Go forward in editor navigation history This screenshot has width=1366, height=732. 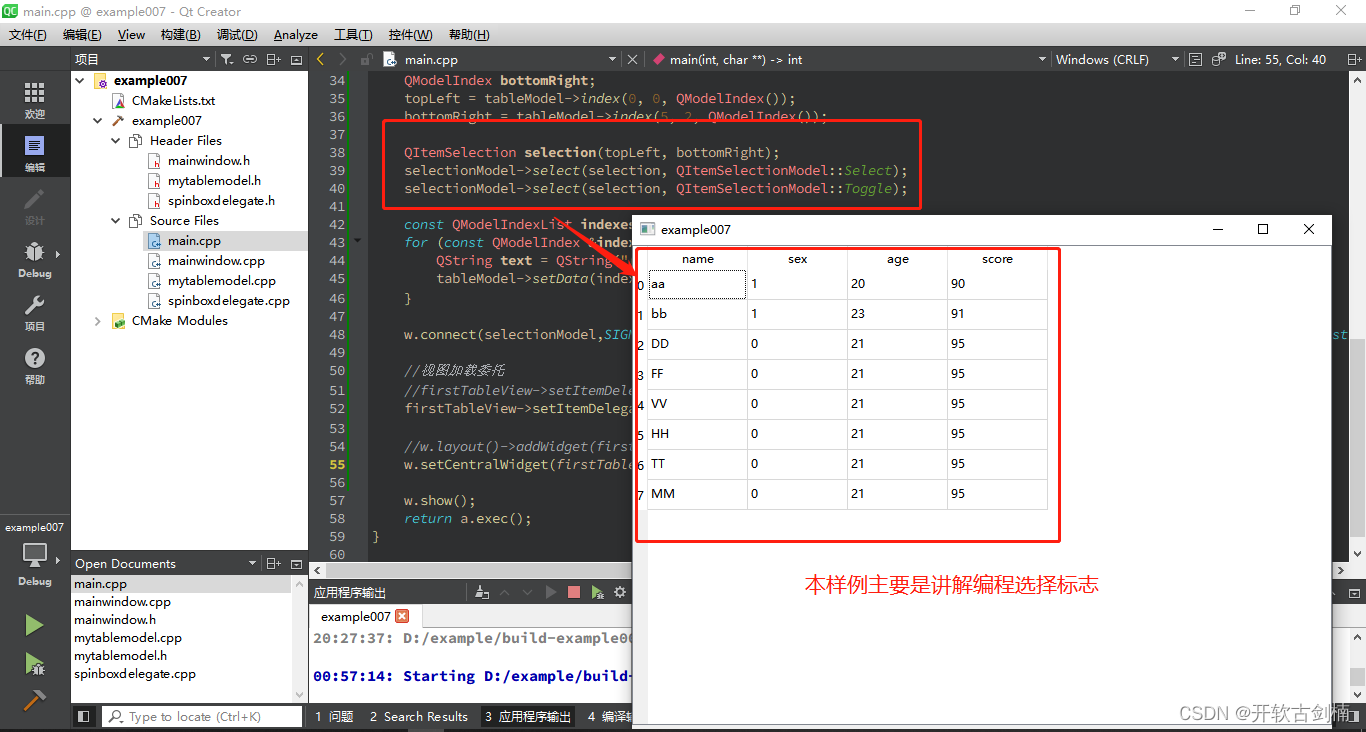(343, 60)
